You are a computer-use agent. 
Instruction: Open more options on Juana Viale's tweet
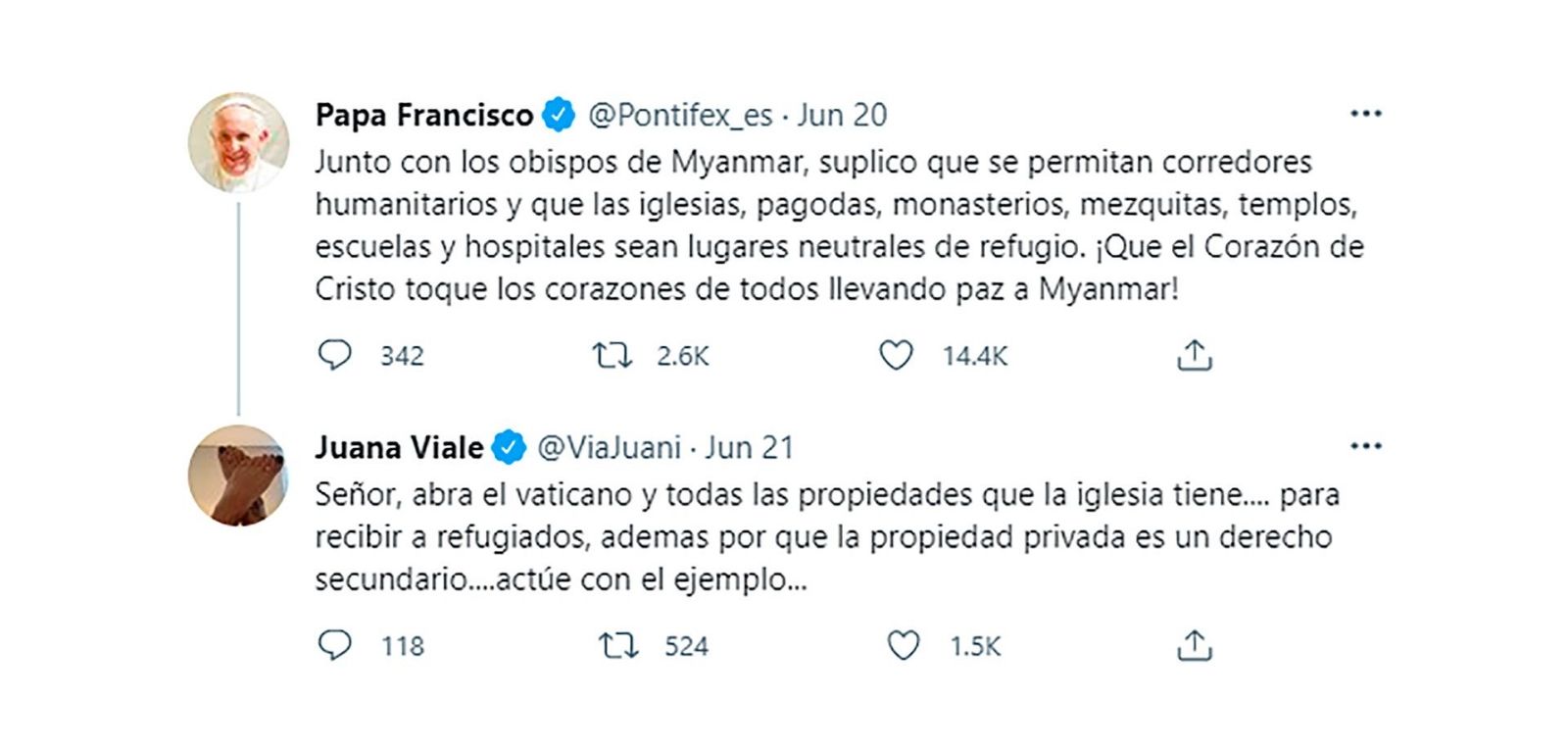coord(1365,446)
